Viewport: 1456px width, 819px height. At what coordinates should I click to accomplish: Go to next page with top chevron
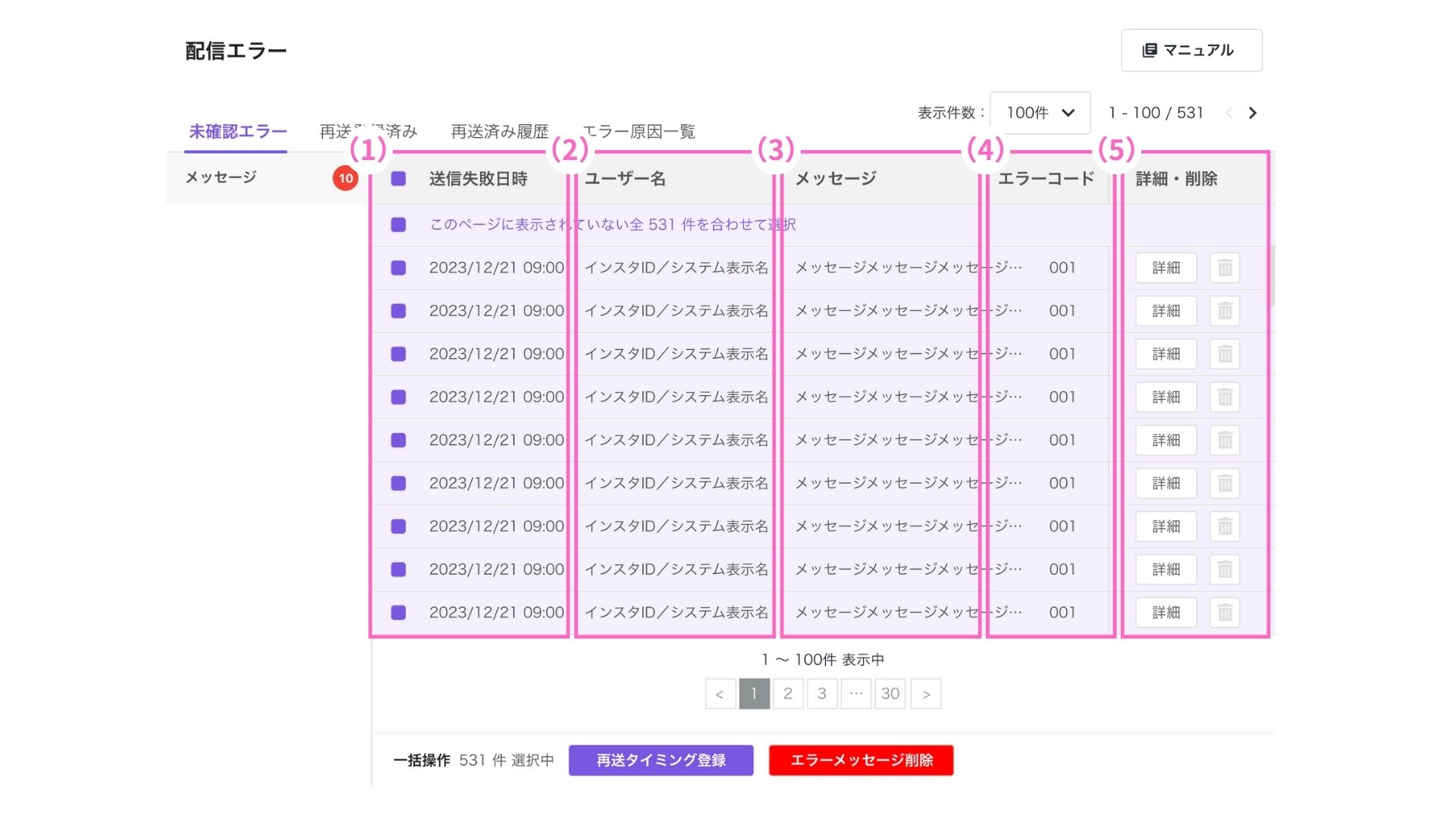[x=1253, y=113]
